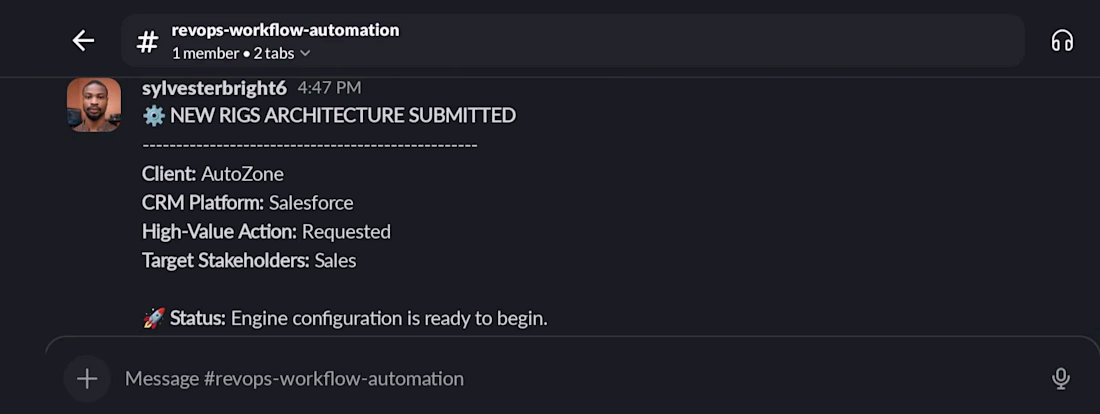Screen dimensions: 1100x414
Task: Click the rocket emoji beside Status
Action: click(154, 318)
